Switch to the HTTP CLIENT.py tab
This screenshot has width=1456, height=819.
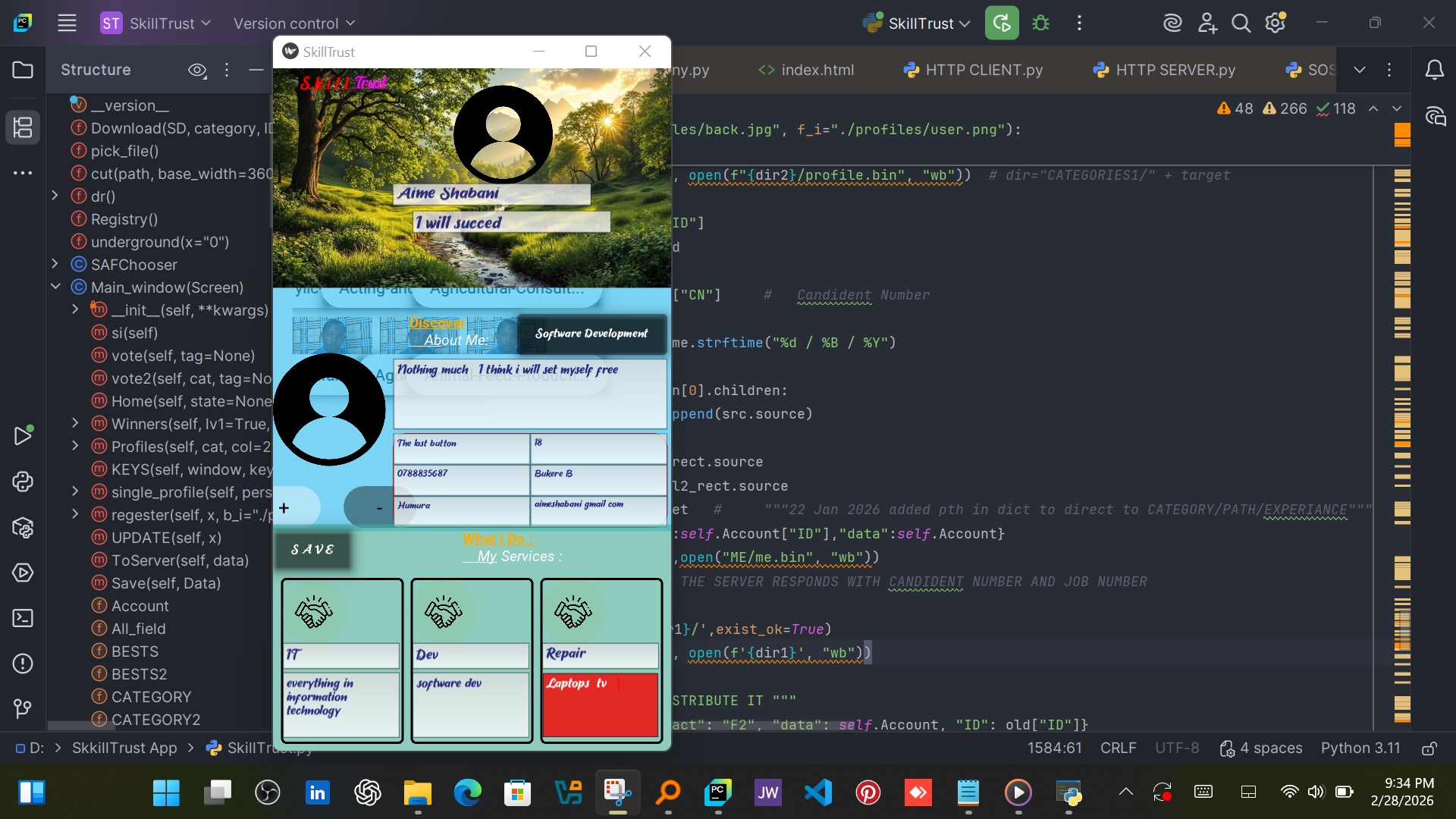(x=973, y=70)
